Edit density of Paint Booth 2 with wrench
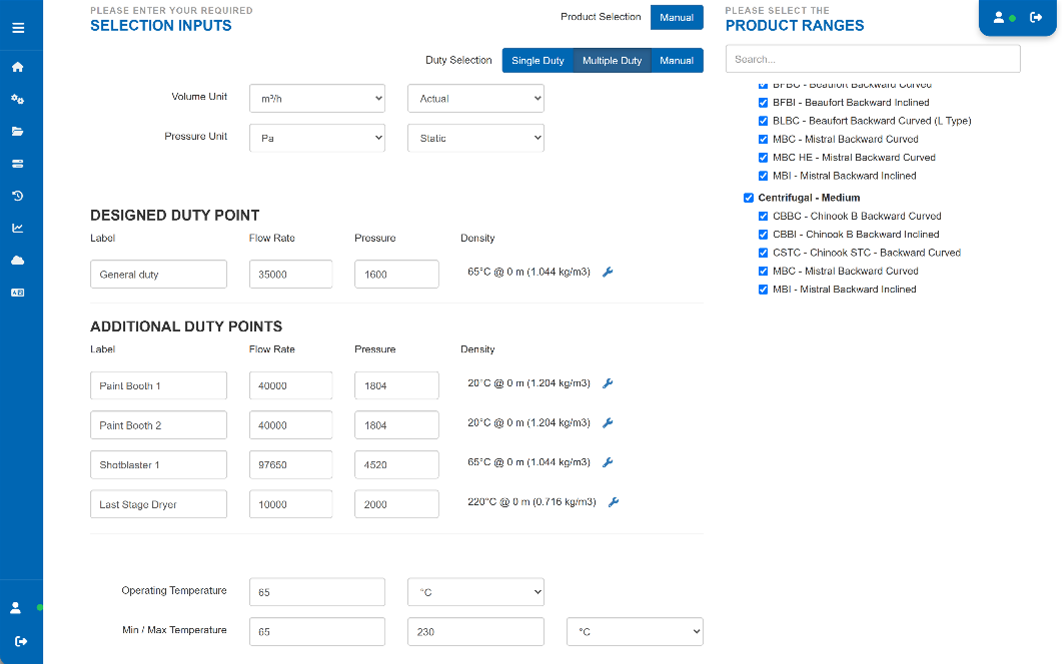 pyautogui.click(x=608, y=423)
